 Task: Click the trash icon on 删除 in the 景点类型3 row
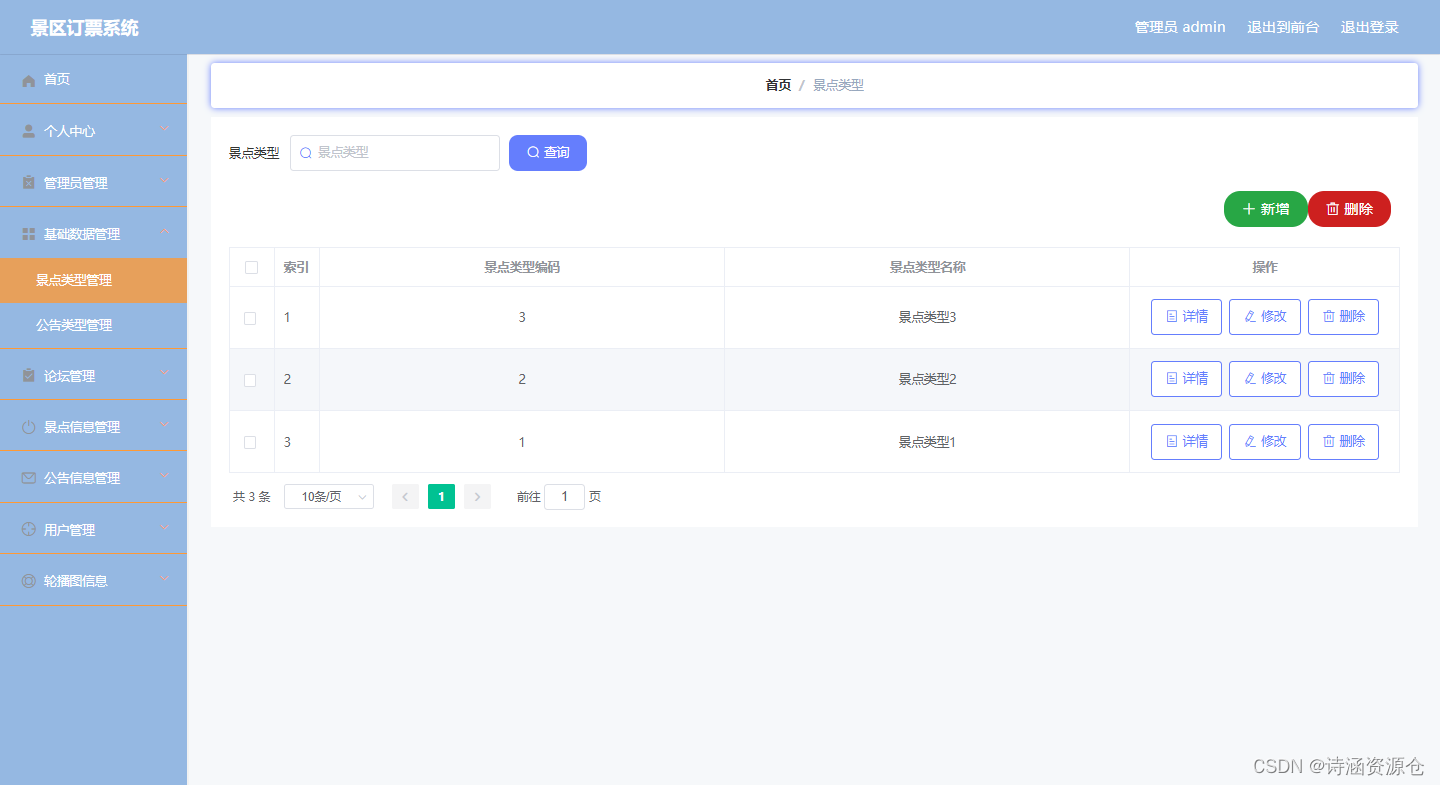point(1329,316)
